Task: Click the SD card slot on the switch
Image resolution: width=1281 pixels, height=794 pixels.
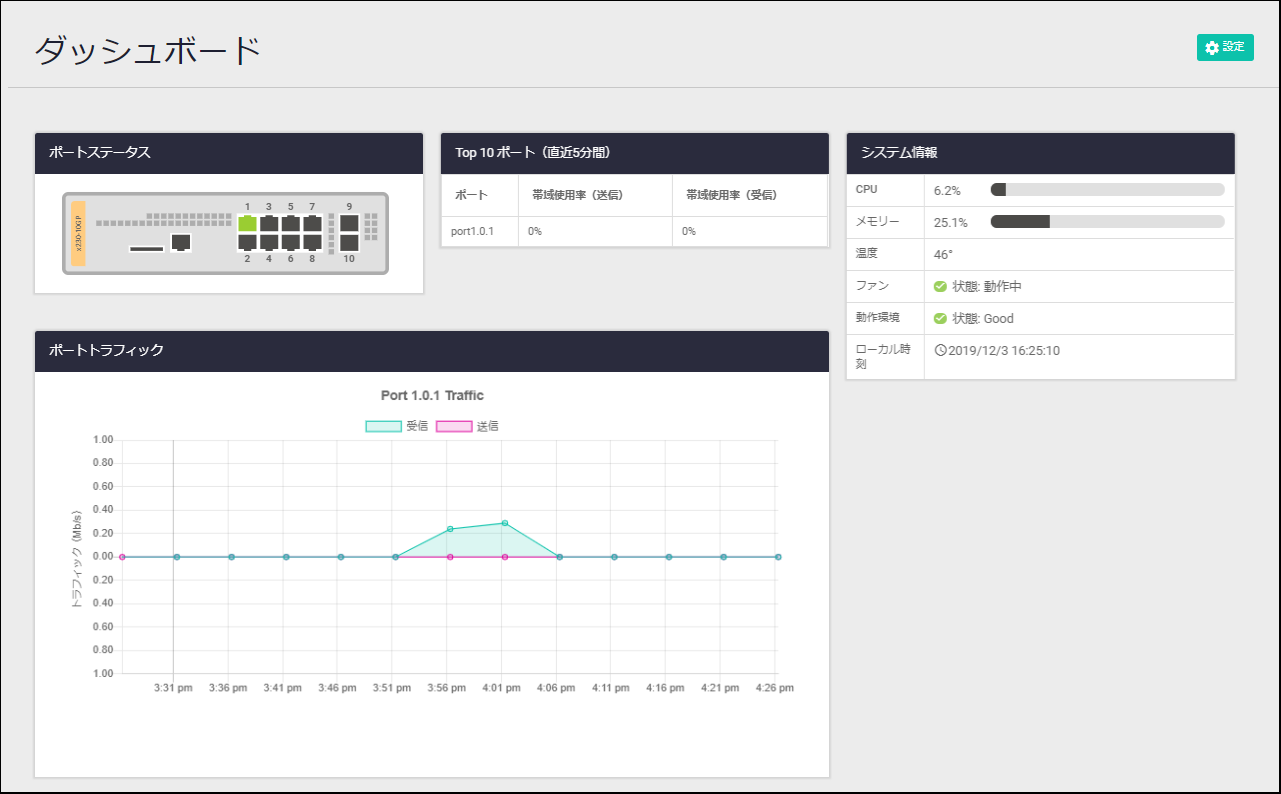Action: tap(147, 249)
